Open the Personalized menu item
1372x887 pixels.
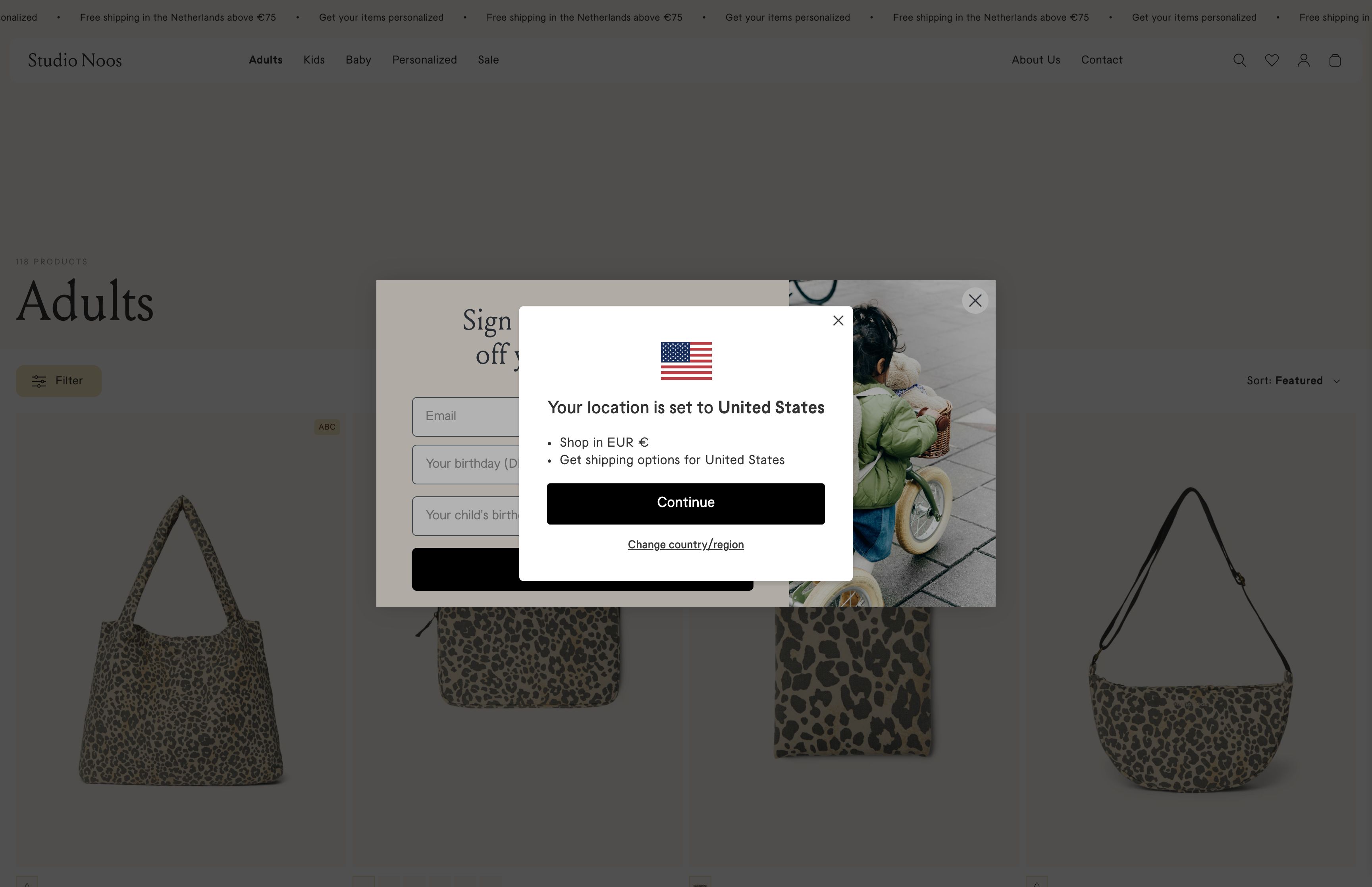pyautogui.click(x=424, y=60)
